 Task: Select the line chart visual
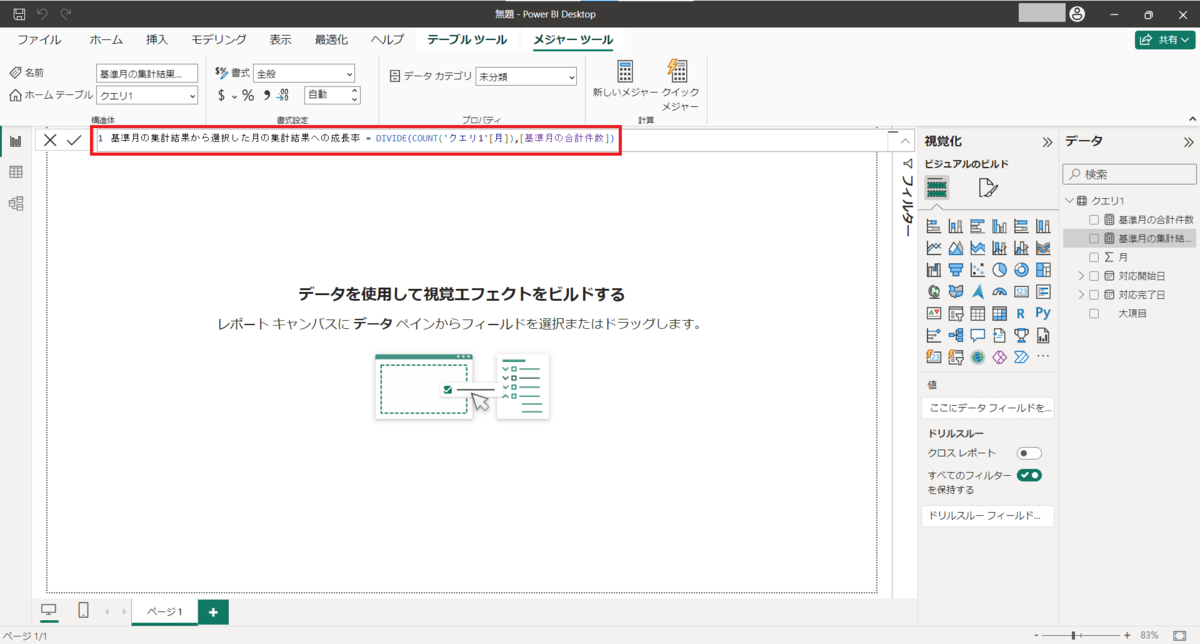click(934, 248)
